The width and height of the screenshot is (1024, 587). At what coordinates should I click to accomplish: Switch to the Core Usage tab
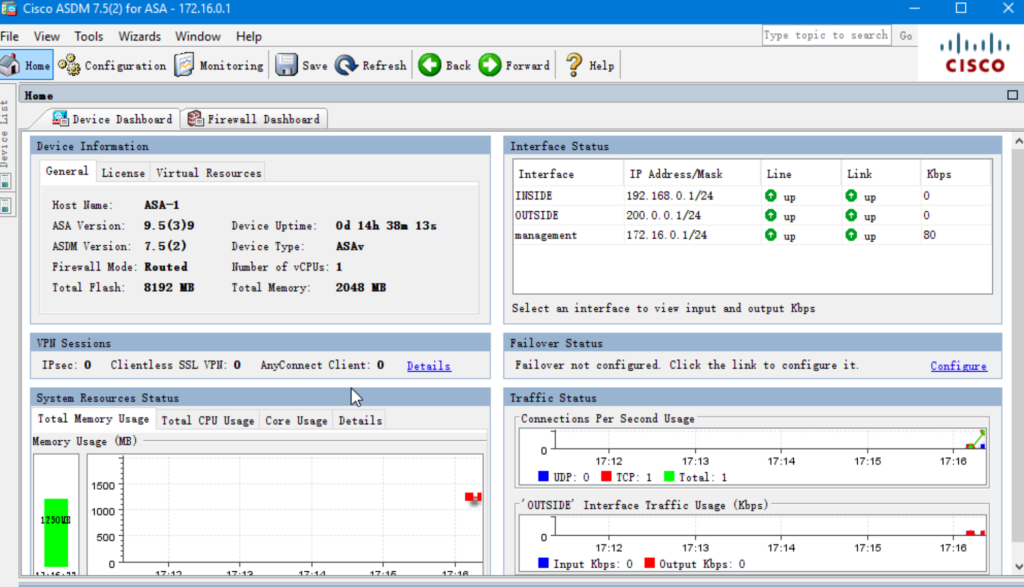click(296, 421)
